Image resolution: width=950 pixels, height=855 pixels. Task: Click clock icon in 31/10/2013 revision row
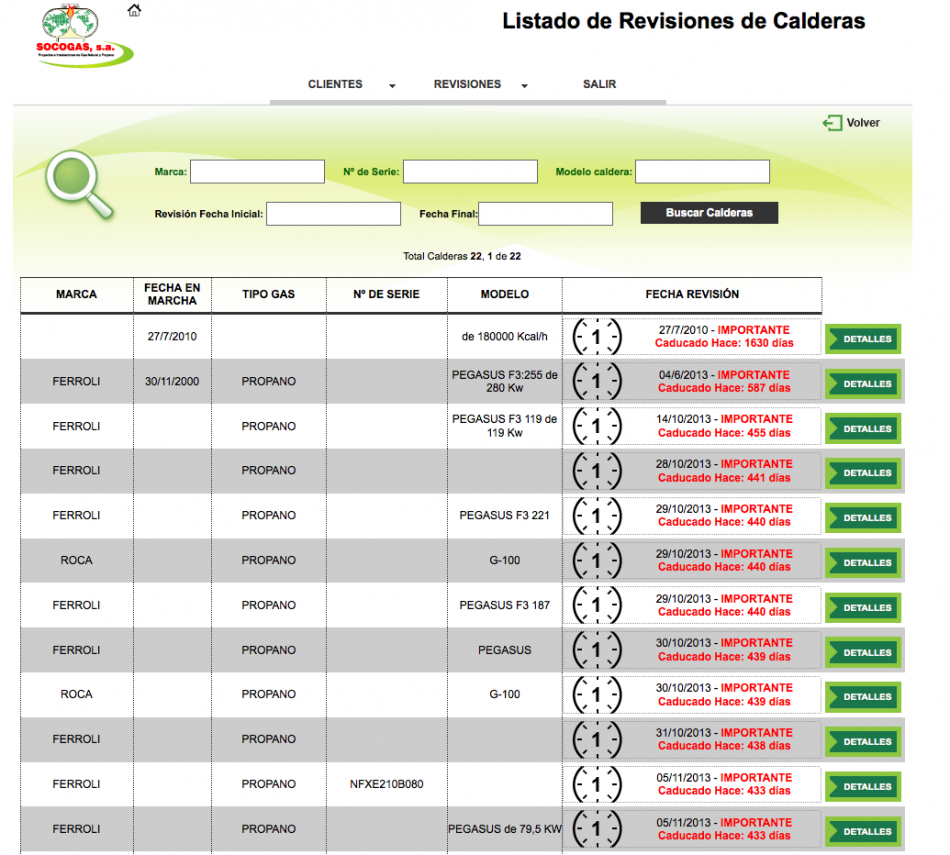point(597,739)
